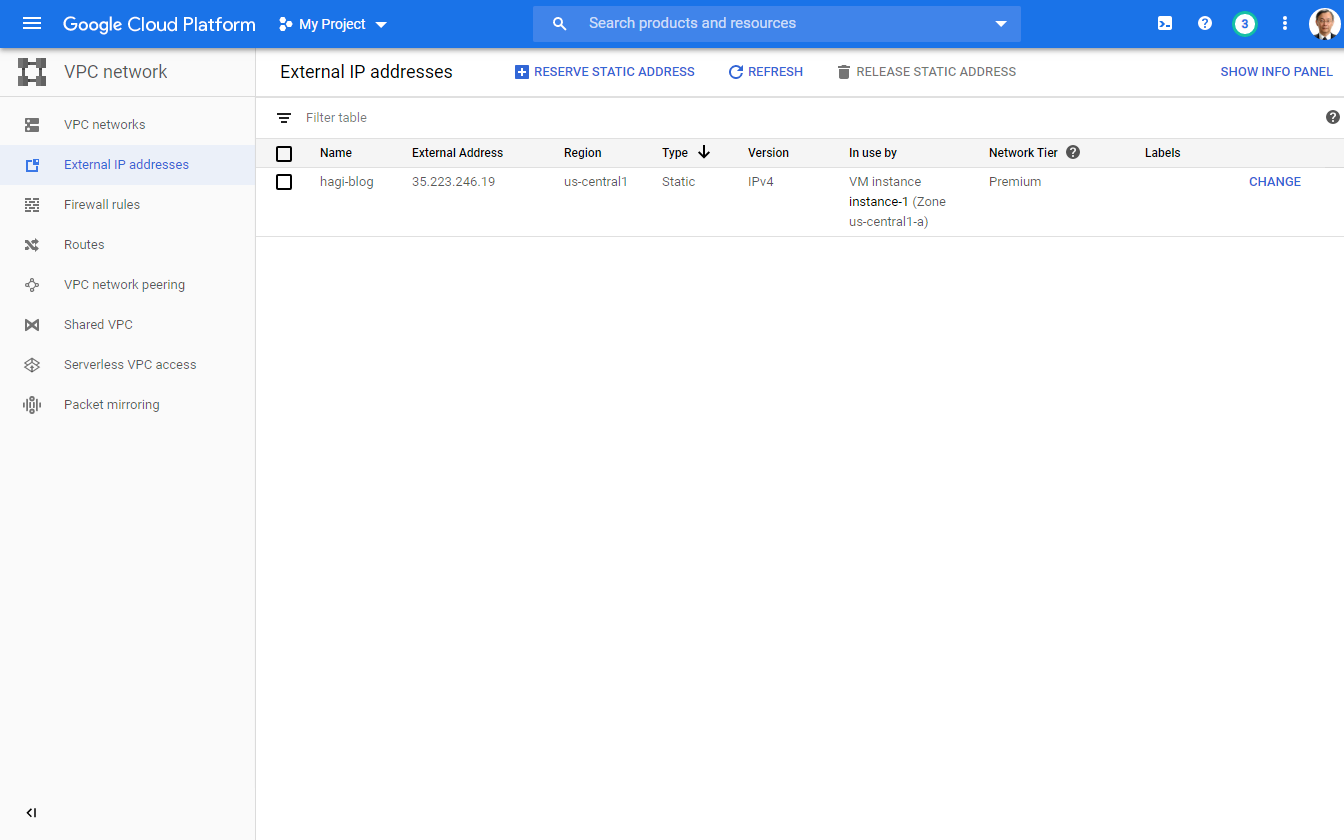Click Release Static Address button
Image resolution: width=1344 pixels, height=840 pixels.
point(926,72)
